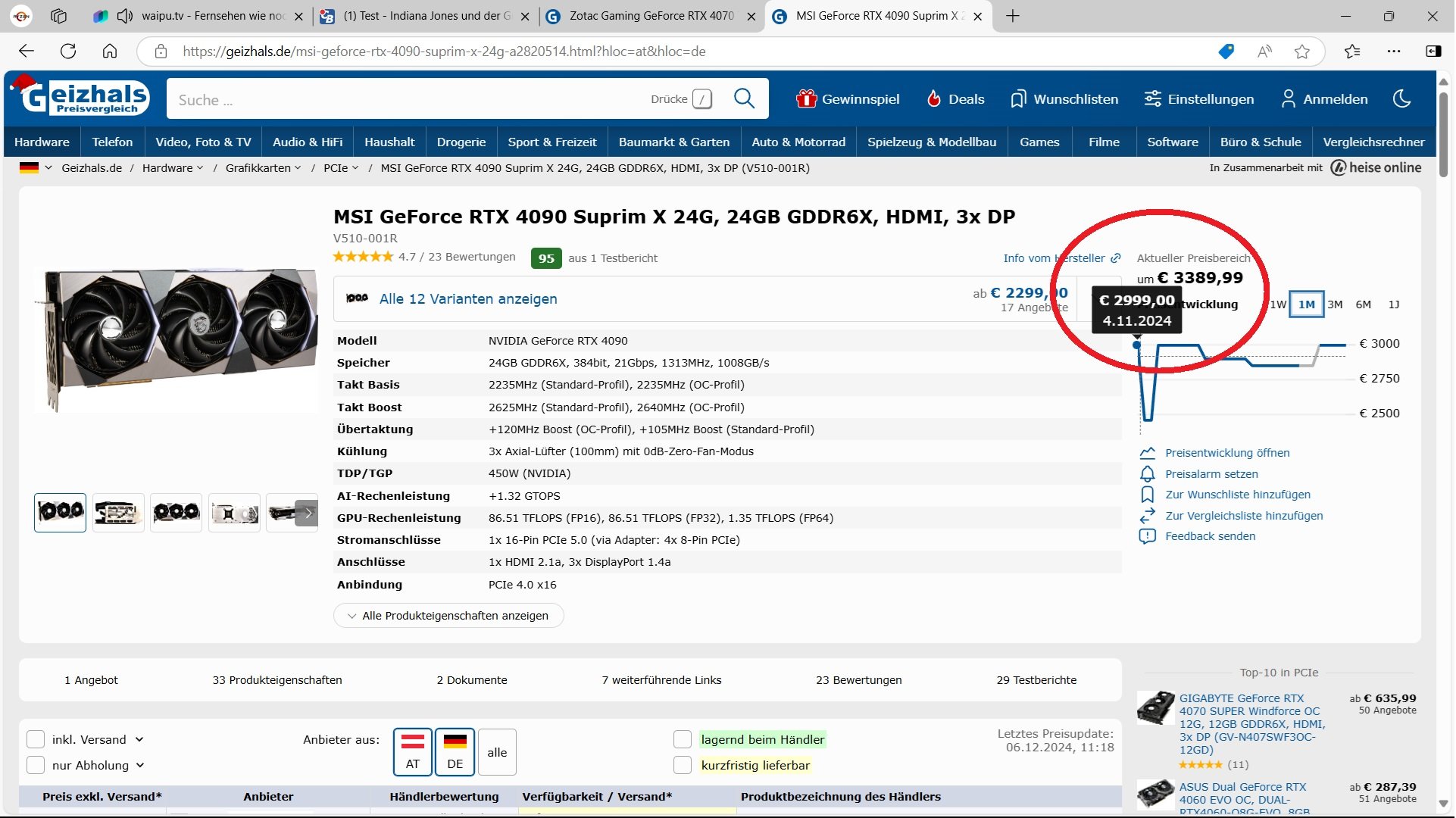Click Feedback senden speech icon
This screenshot has width=1456, height=818.
(1148, 536)
